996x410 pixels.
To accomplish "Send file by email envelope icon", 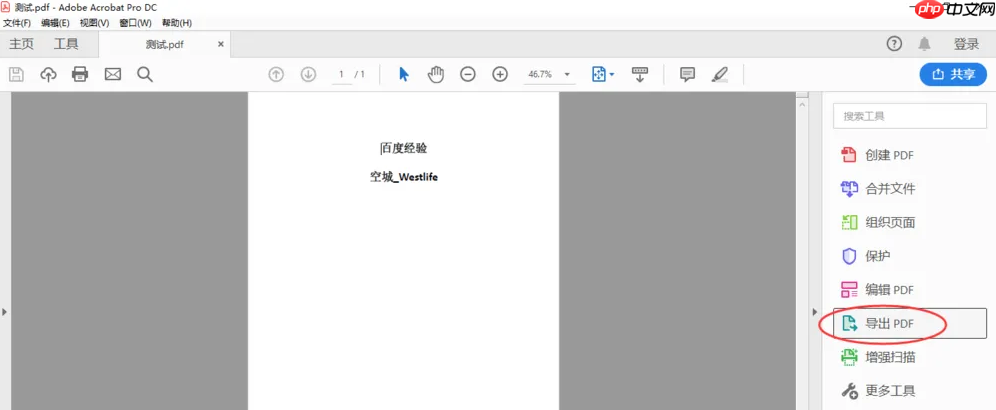I will 112,74.
